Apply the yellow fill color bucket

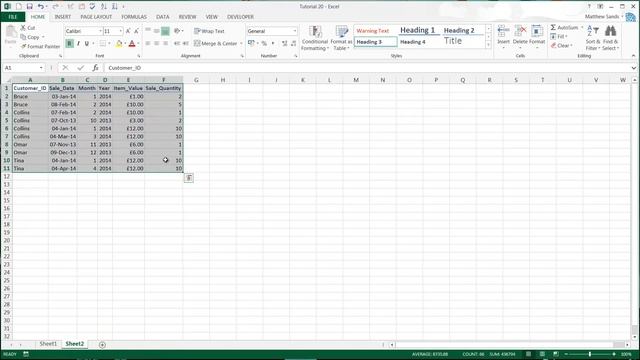(119, 43)
